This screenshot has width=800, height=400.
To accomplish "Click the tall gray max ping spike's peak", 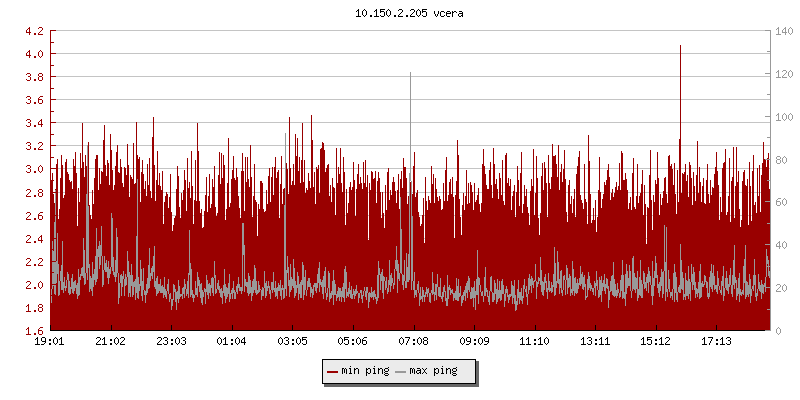I will pos(410,73).
